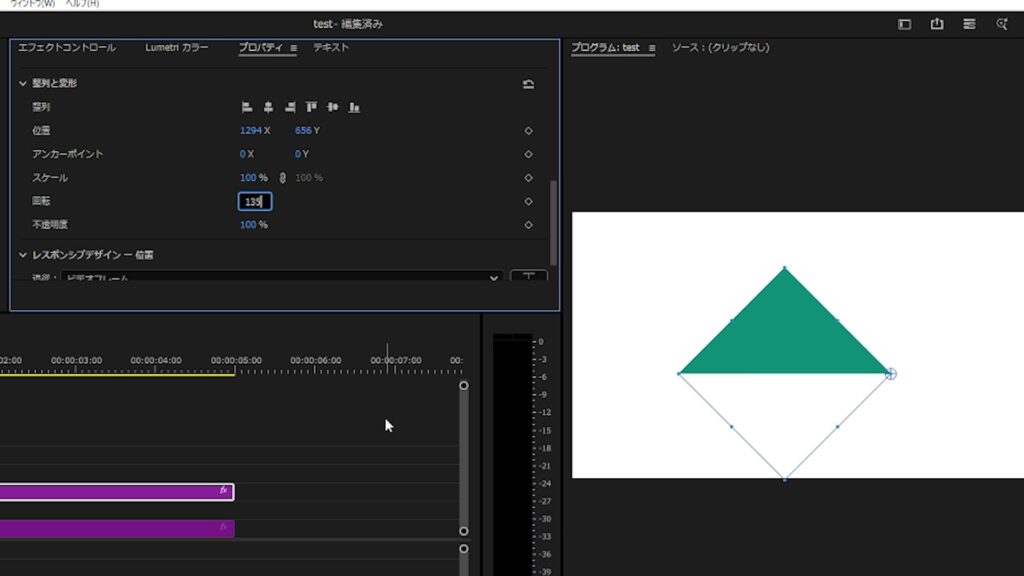This screenshot has width=1024, height=576.
Task: Click the test - 編集済み project title
Action: 347,24
